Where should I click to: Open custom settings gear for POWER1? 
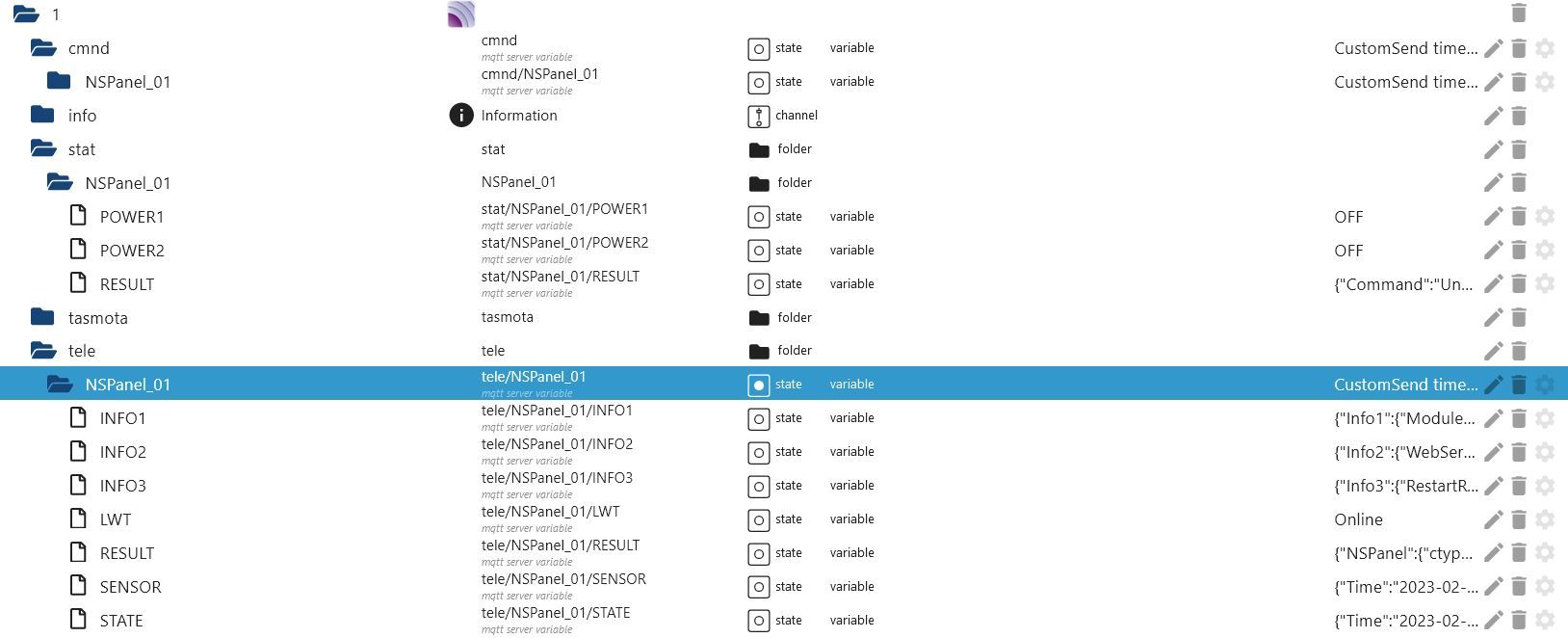[1545, 217]
